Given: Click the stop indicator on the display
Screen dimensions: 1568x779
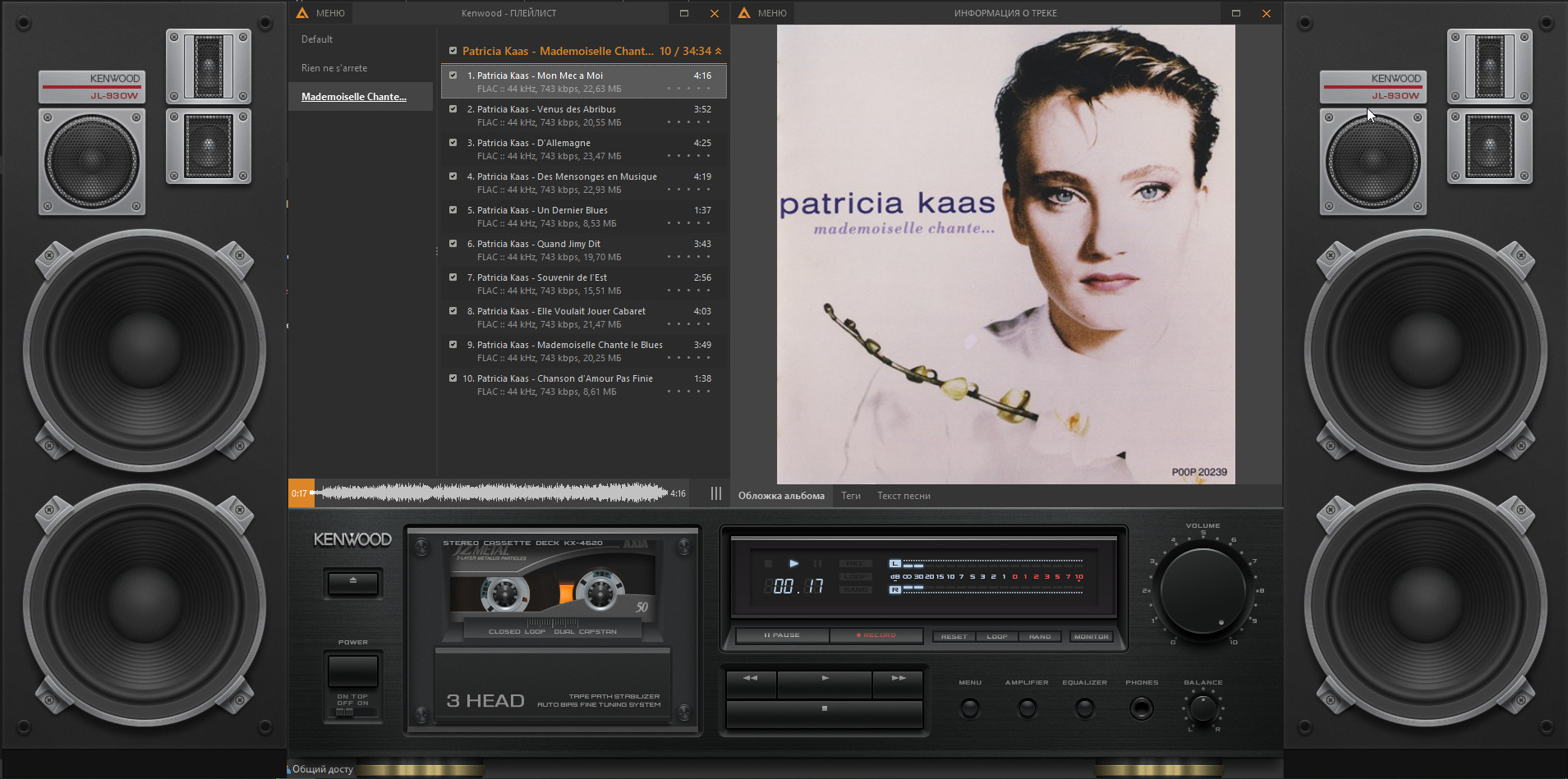Looking at the screenshot, I should coord(769,563).
